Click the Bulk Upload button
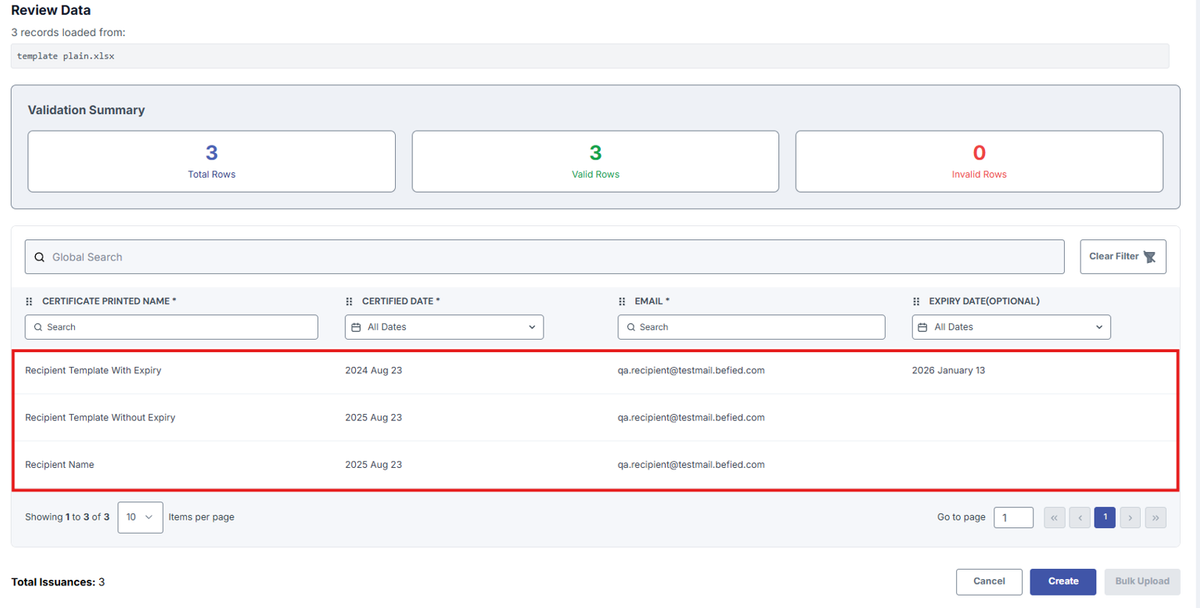The height and width of the screenshot is (608, 1200). pos(1142,581)
